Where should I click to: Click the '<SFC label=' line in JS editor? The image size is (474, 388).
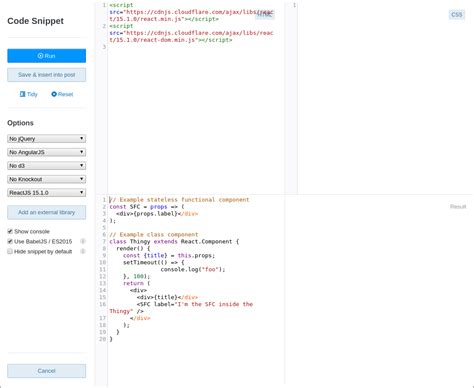coord(195,304)
